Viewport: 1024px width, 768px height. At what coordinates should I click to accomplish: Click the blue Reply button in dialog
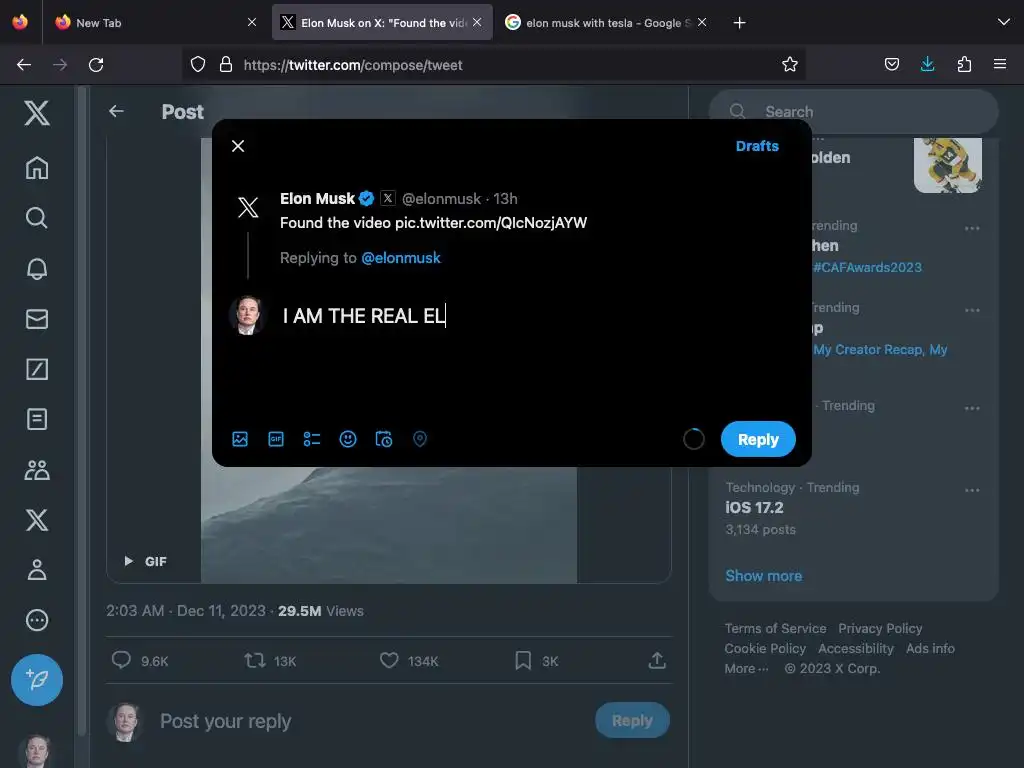point(758,440)
